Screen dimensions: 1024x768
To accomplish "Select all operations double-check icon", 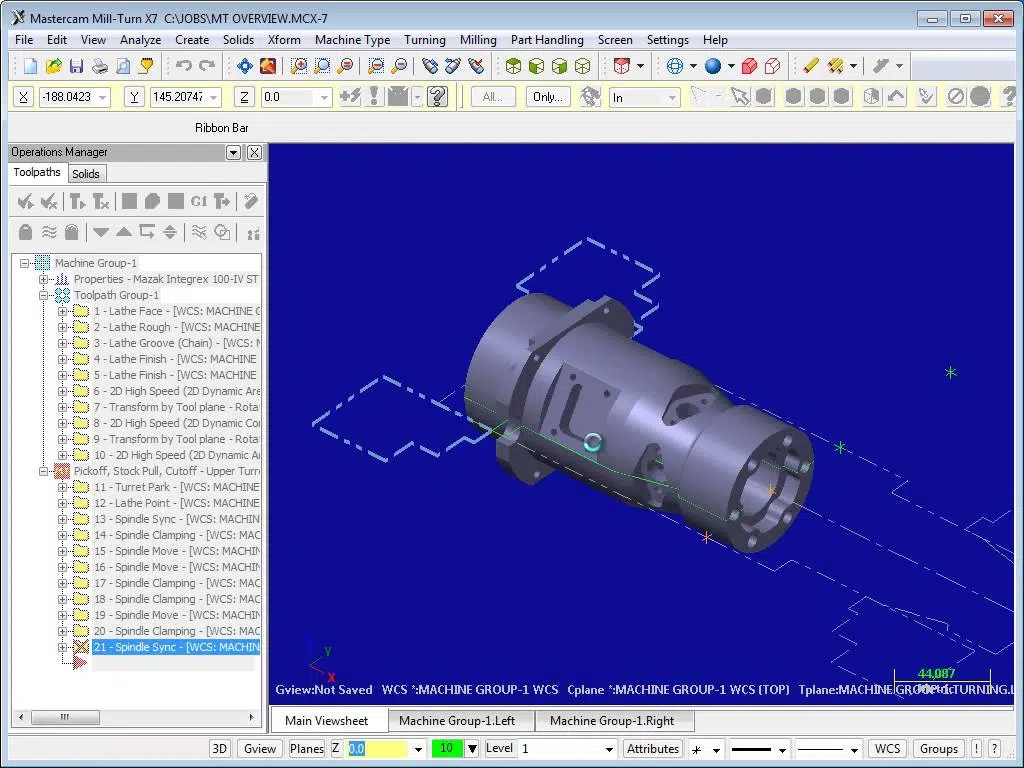I will 25,202.
